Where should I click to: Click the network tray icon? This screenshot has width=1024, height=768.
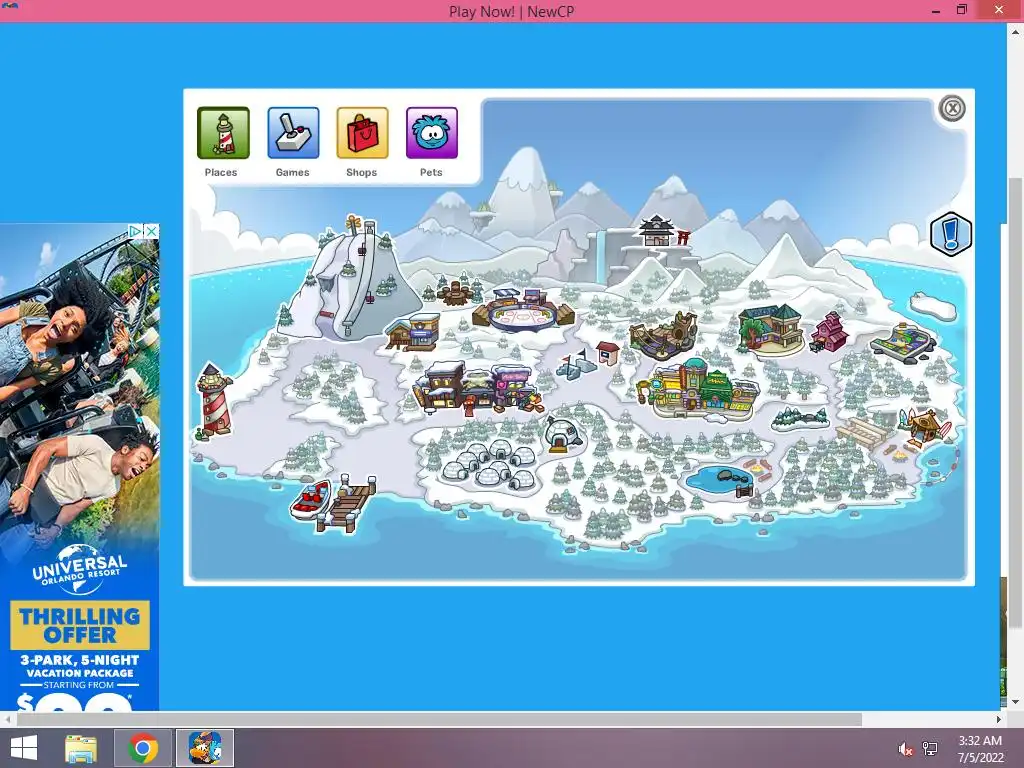click(x=930, y=749)
